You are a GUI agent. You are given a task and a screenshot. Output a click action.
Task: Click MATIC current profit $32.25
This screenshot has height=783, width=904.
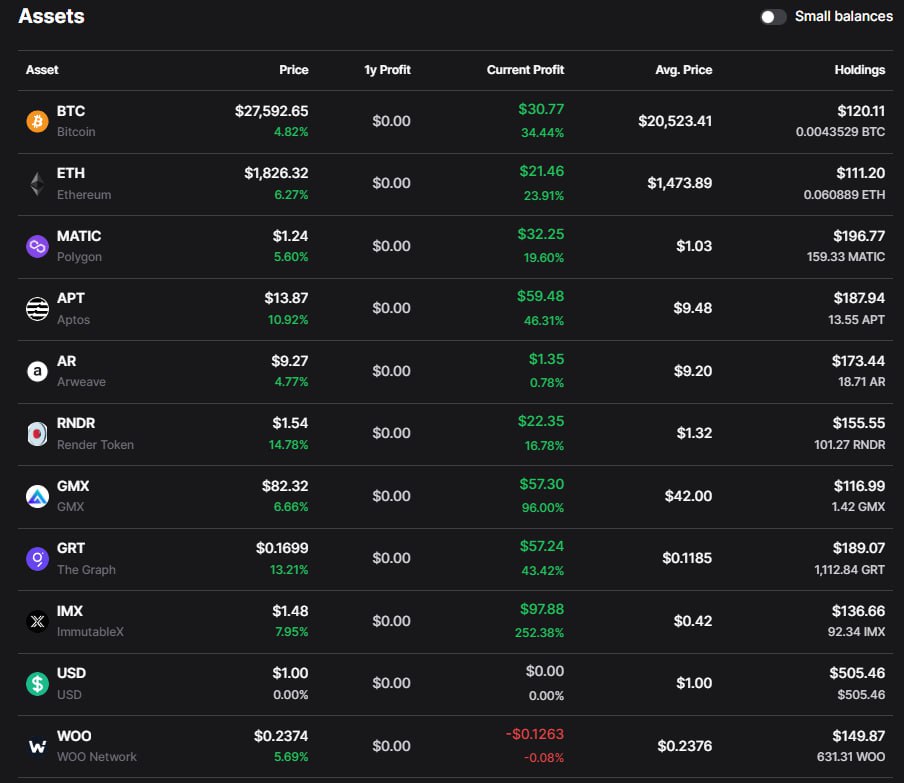pos(541,234)
